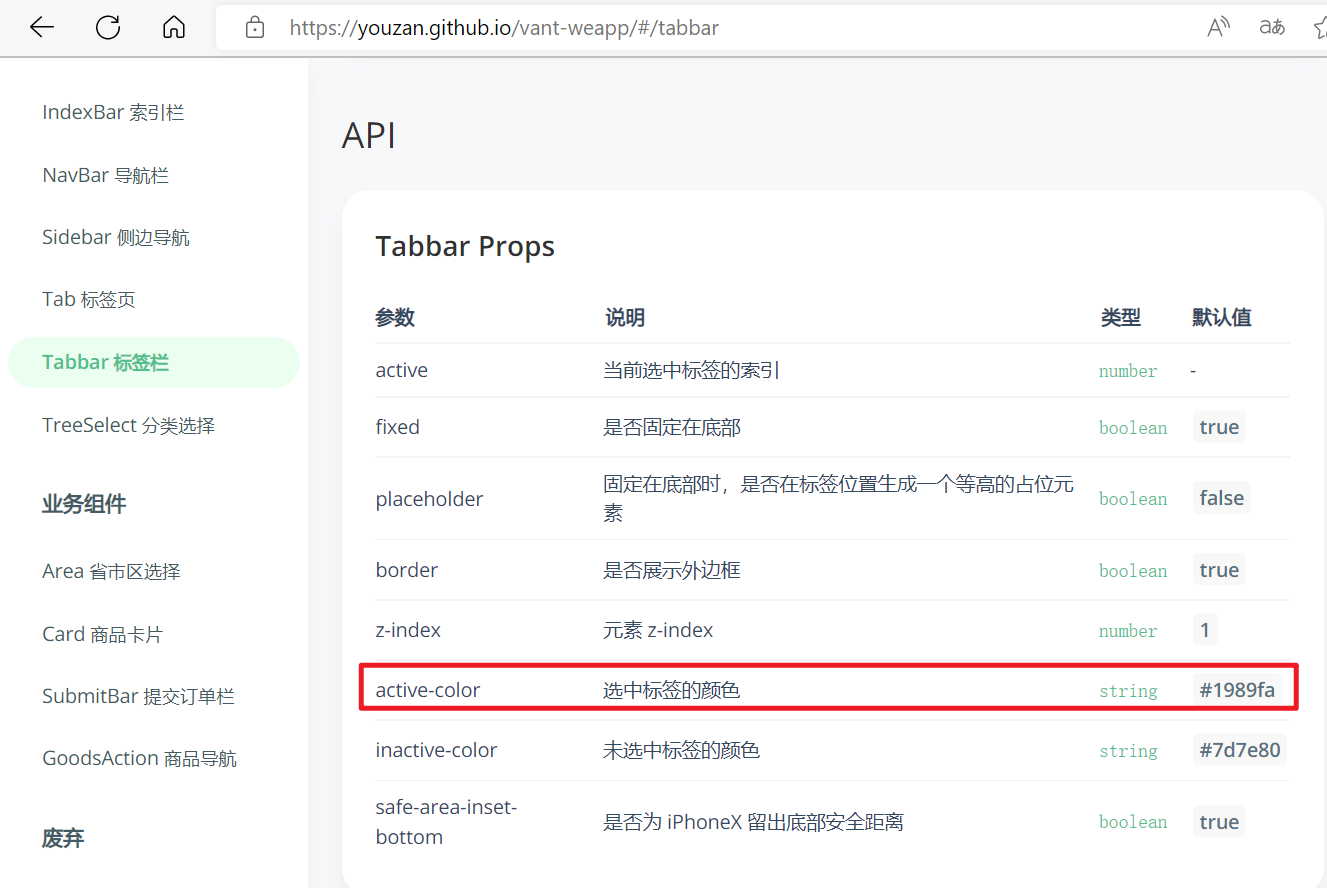View site info via the lock icon
The height and width of the screenshot is (888, 1327).
point(255,27)
